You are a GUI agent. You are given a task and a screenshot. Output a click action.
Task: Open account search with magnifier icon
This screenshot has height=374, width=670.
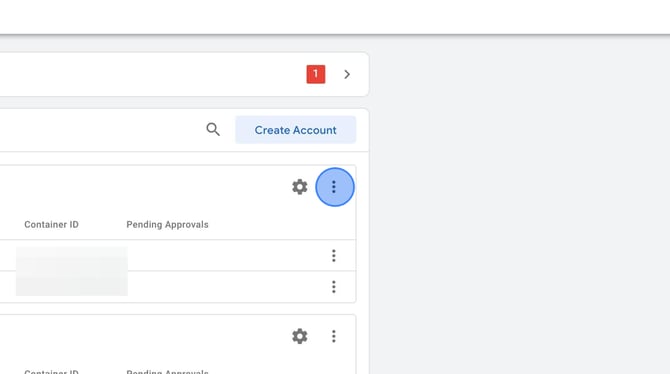213,130
